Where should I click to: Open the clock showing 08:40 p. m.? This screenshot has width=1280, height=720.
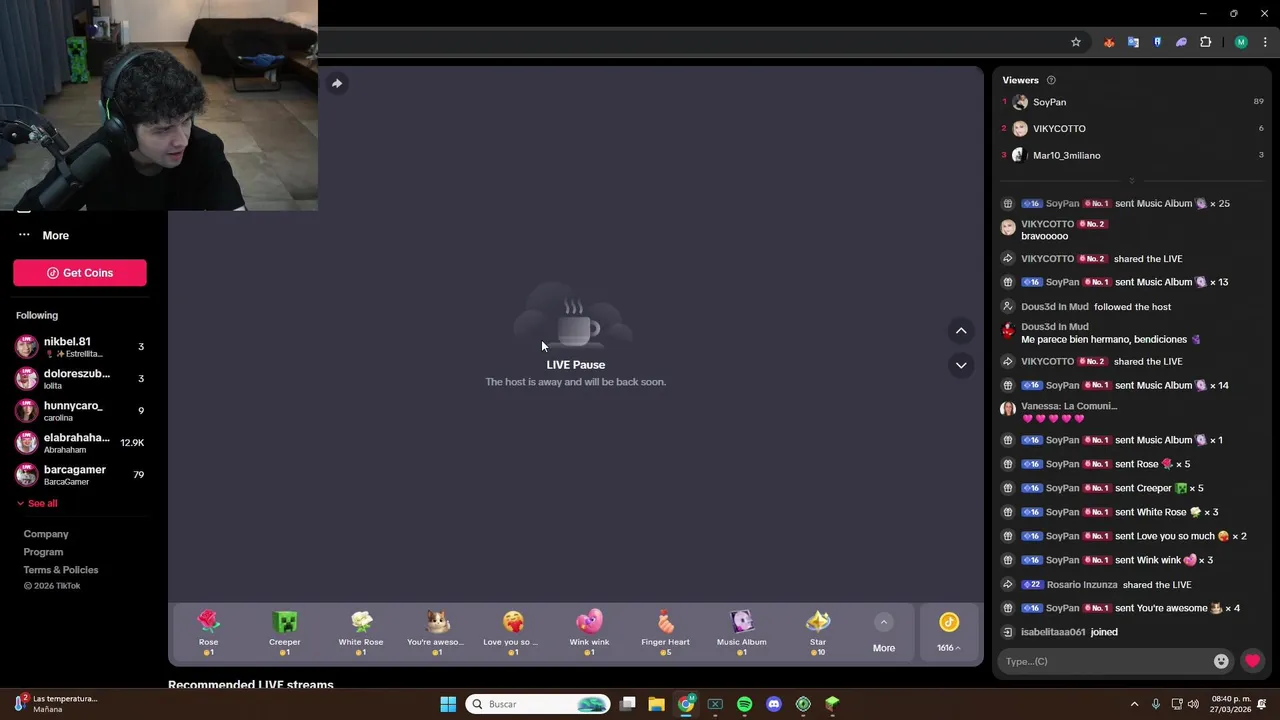(1231, 704)
